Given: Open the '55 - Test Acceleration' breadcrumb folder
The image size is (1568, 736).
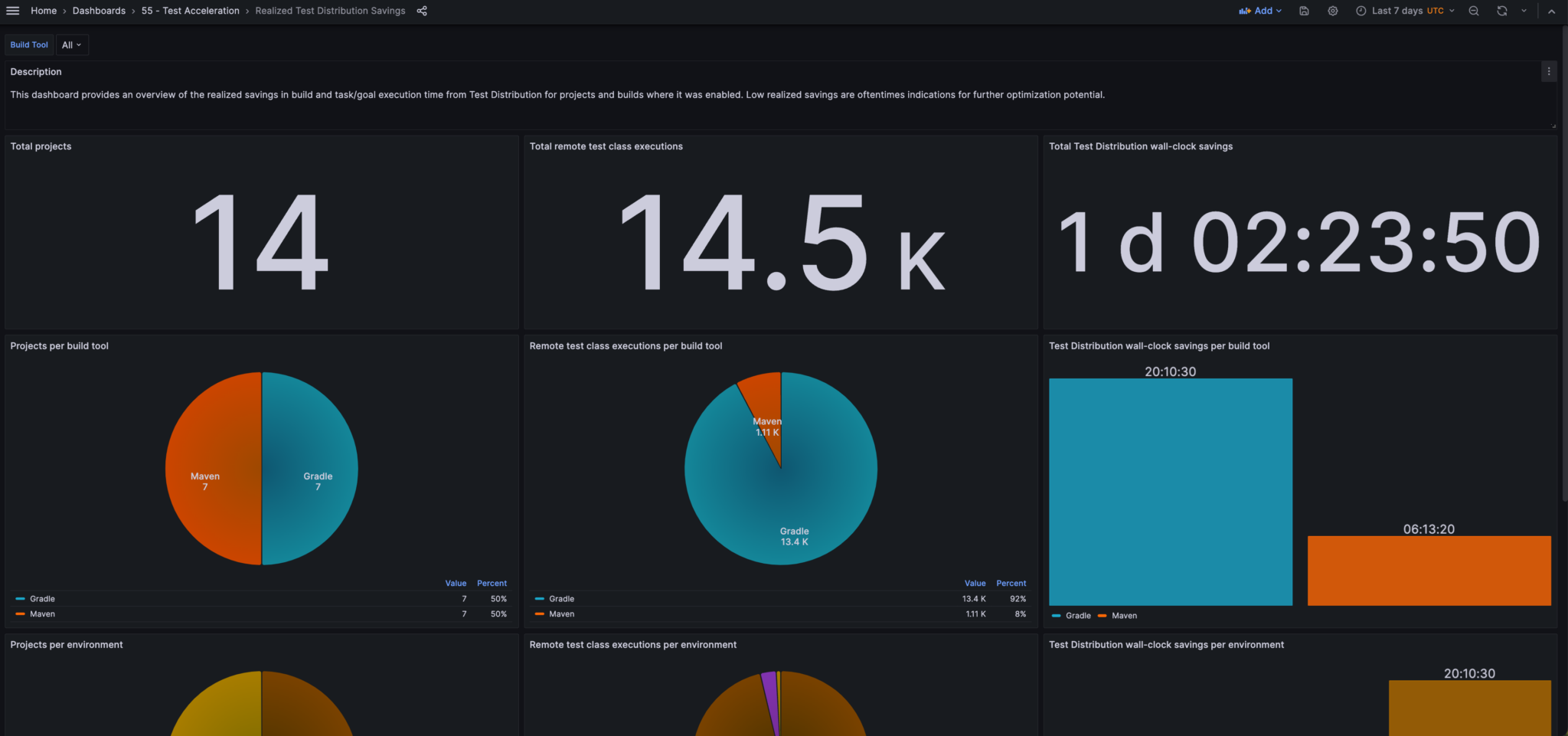Looking at the screenshot, I should coord(190,11).
